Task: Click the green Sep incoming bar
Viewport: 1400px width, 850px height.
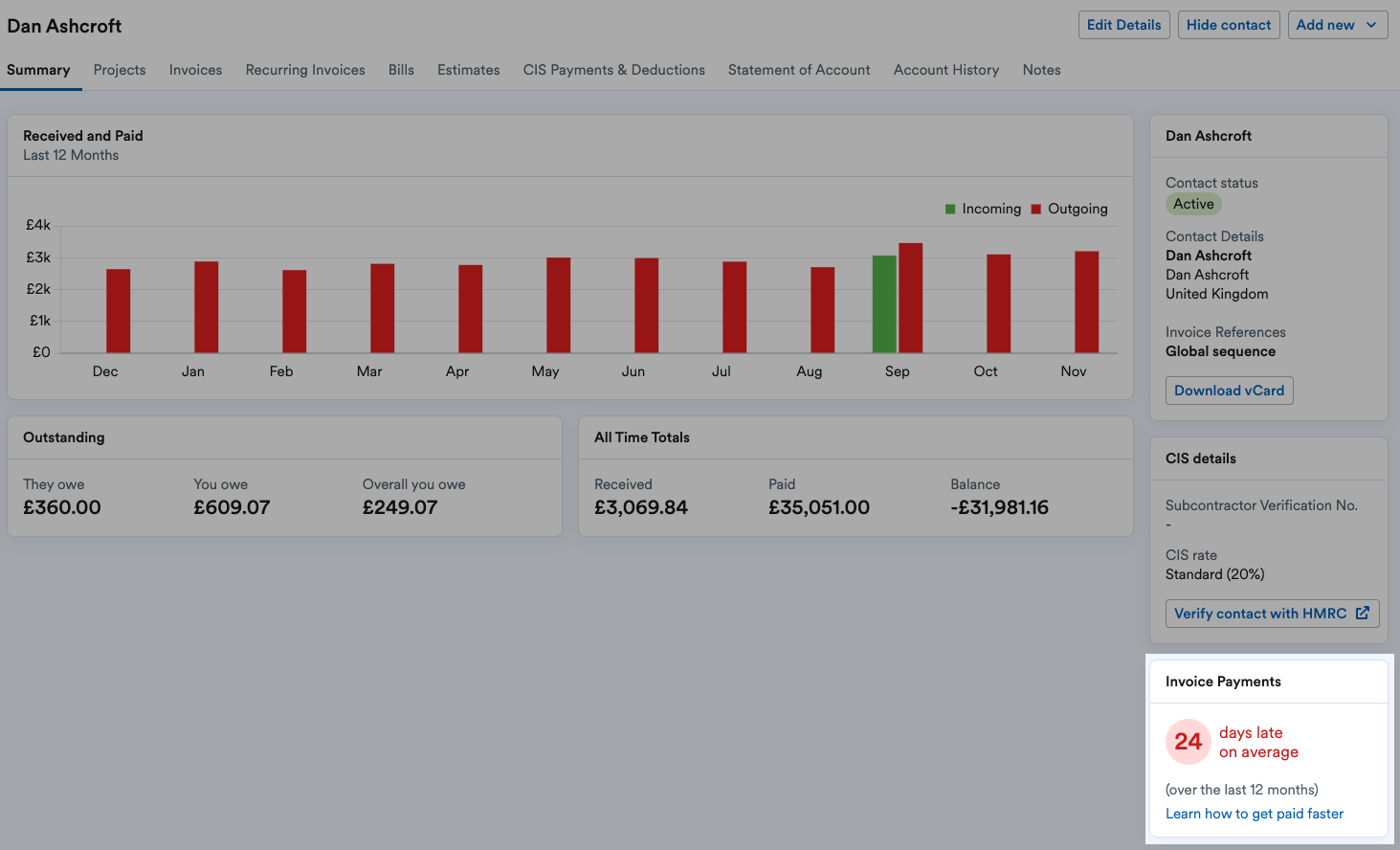Action: point(884,304)
